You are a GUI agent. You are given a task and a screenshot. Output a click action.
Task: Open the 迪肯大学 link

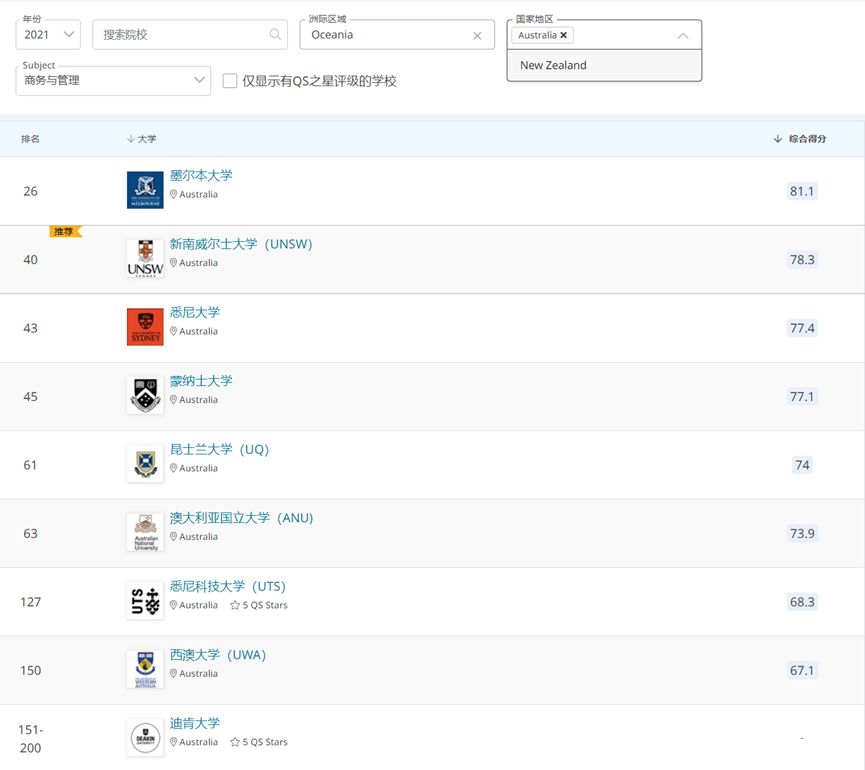pos(195,723)
